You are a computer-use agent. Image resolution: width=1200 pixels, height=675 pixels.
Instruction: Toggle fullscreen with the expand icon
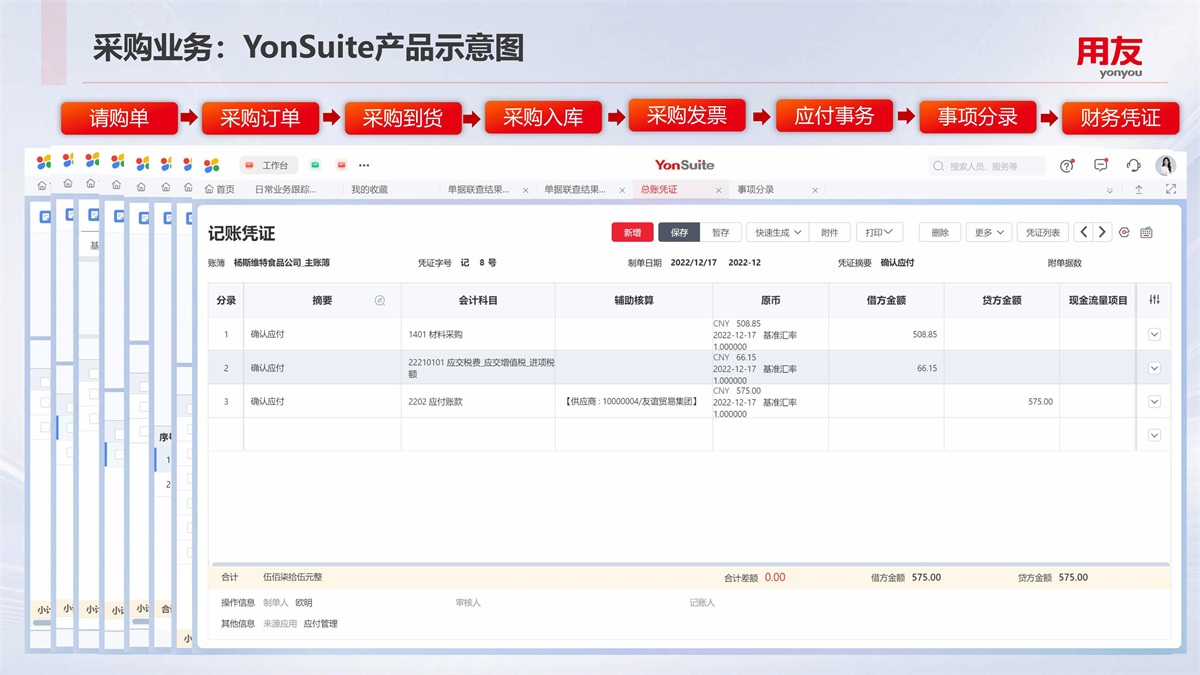pyautogui.click(x=1171, y=189)
